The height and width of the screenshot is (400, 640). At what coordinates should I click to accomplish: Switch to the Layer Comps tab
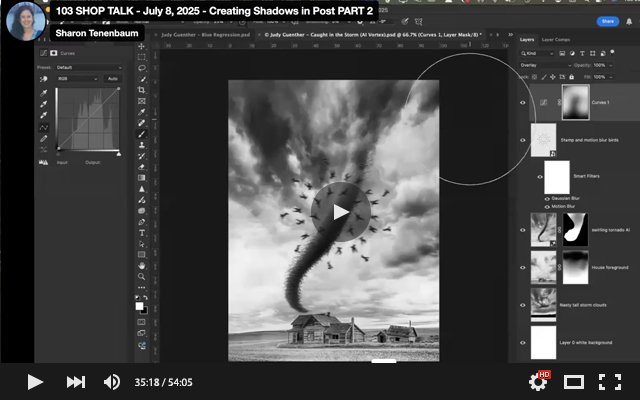(x=556, y=40)
